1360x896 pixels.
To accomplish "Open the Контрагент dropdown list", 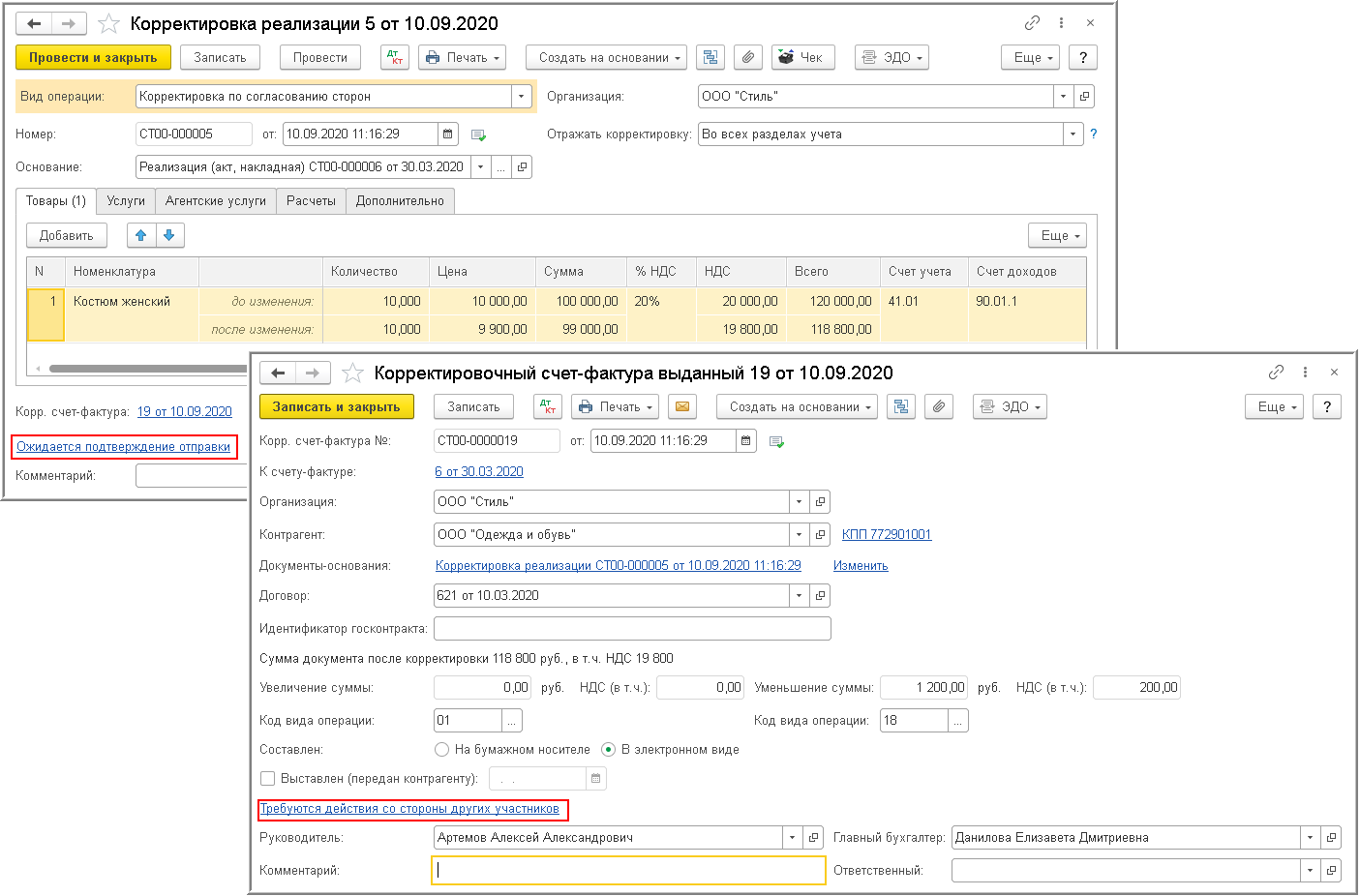I will coord(799,534).
